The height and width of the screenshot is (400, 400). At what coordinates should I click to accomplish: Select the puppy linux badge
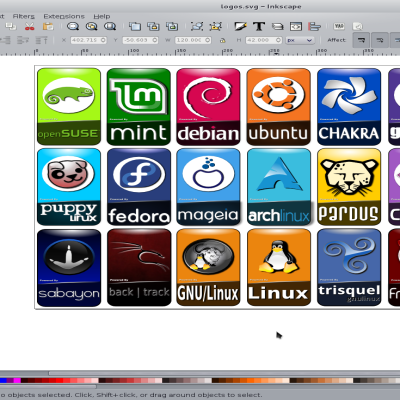[x=69, y=187]
